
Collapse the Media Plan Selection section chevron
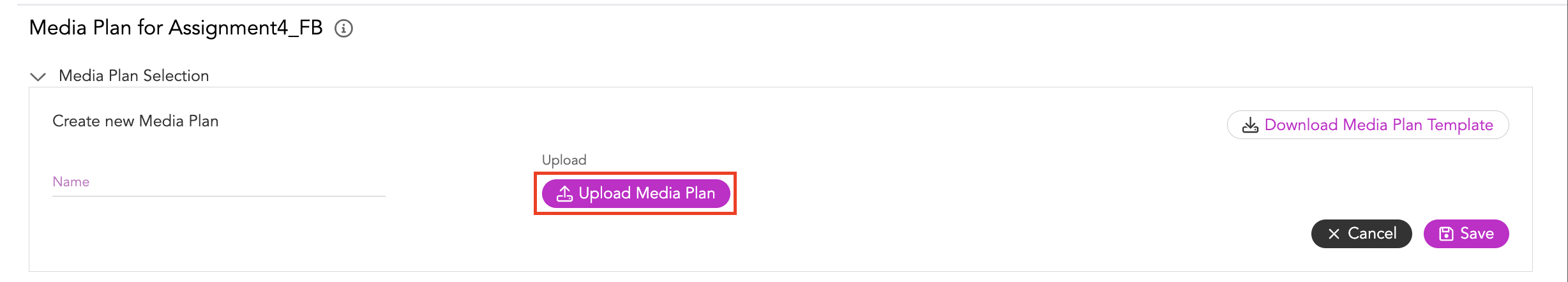tap(38, 77)
